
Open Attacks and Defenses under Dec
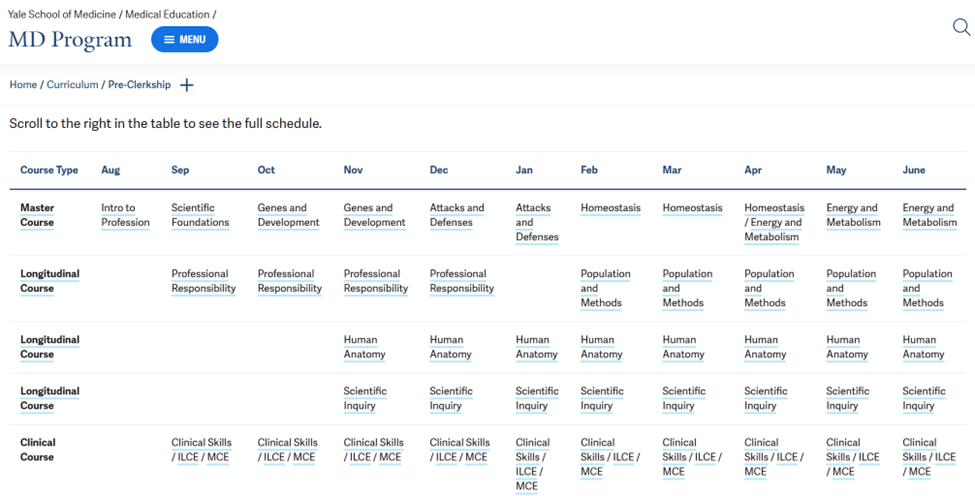point(457,215)
